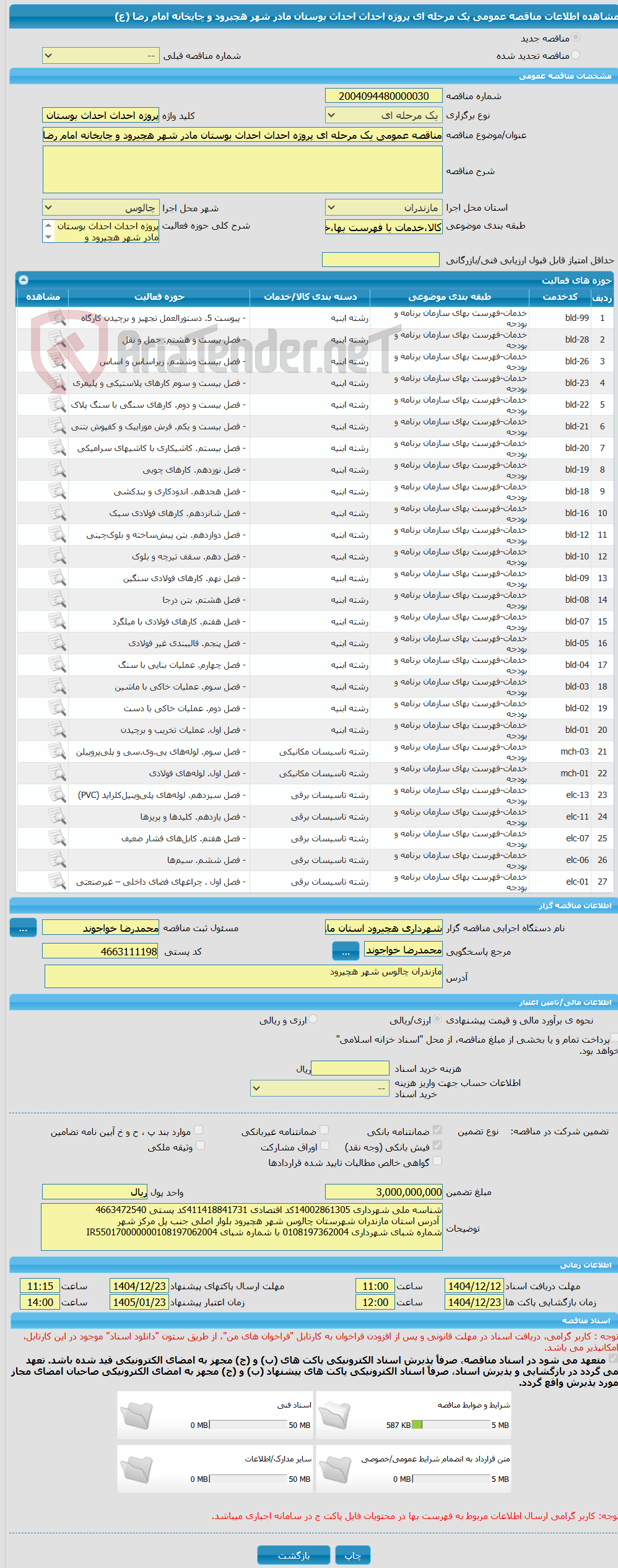Click view magnifier icon in row bld-10
The height and width of the screenshot is (1568, 618).
point(57,556)
